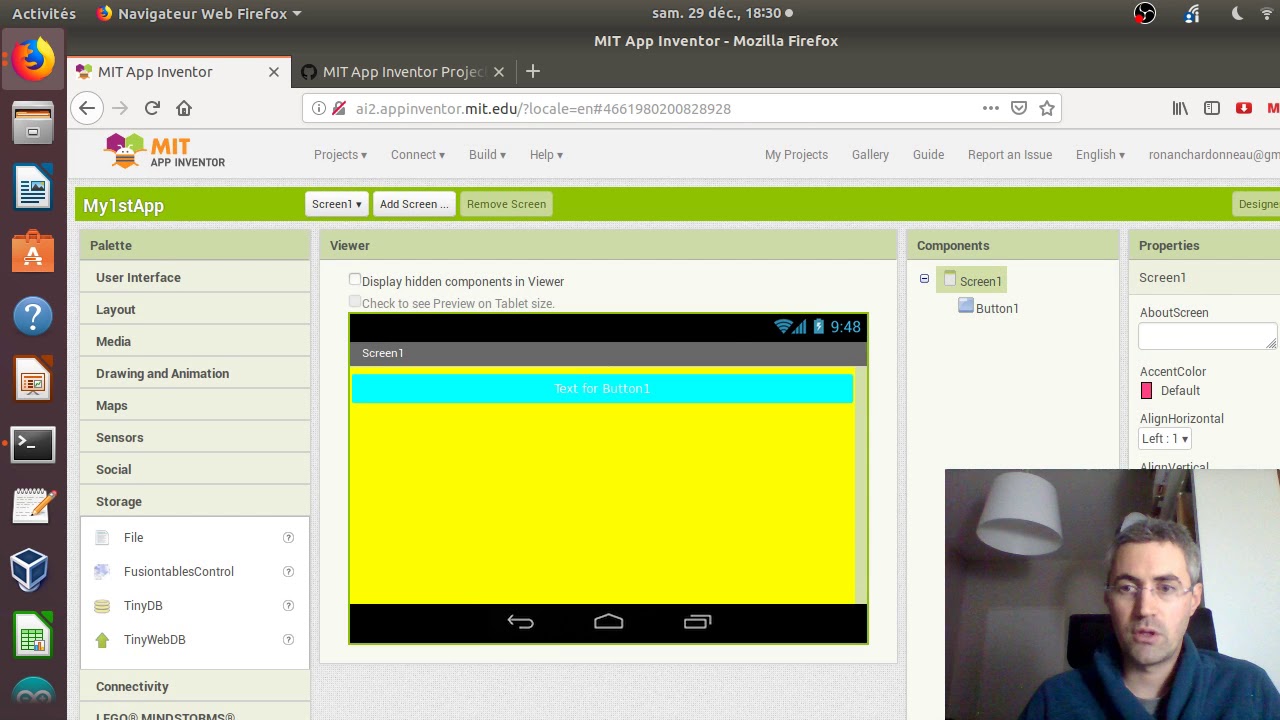
Task: Open Activités overview in top bar
Action: coord(44,13)
